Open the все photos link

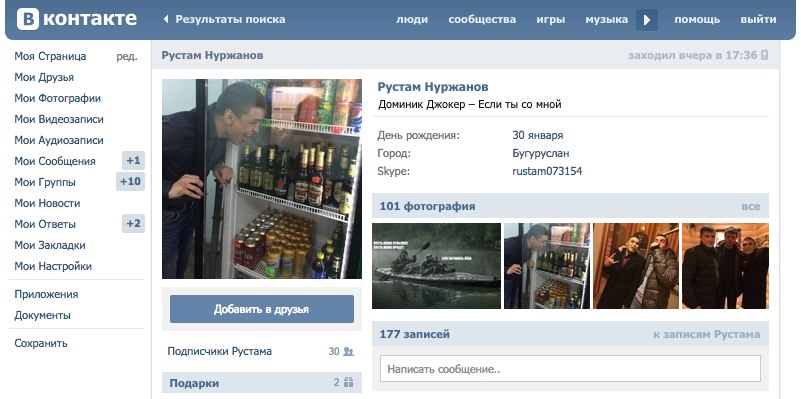[751, 206]
